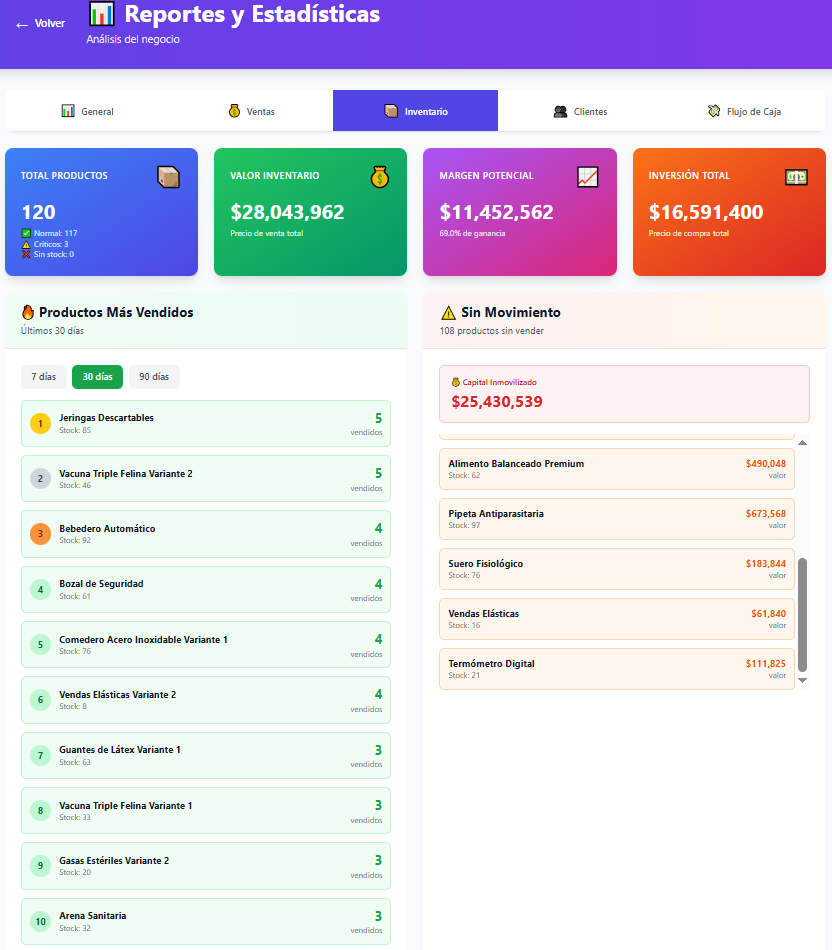Viewport: 832px width, 950px height.
Task: Go back with the Volver button
Action: pyautogui.click(x=41, y=24)
